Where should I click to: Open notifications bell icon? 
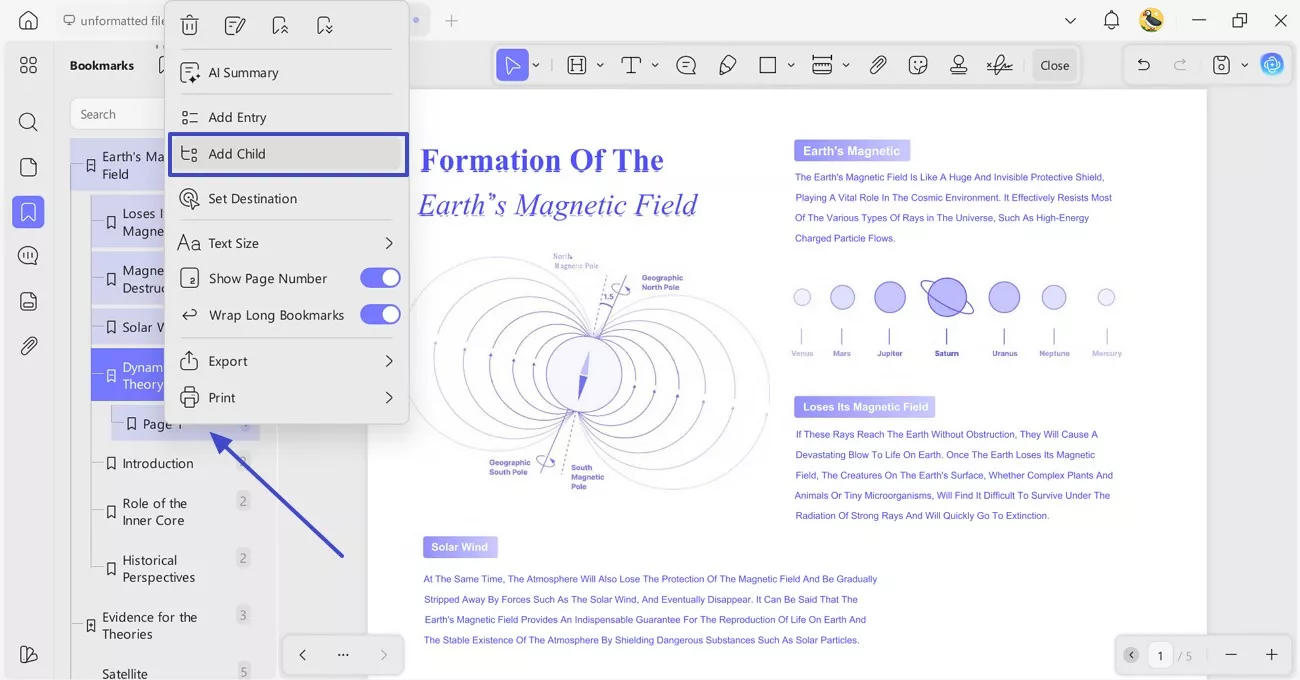[1111, 20]
